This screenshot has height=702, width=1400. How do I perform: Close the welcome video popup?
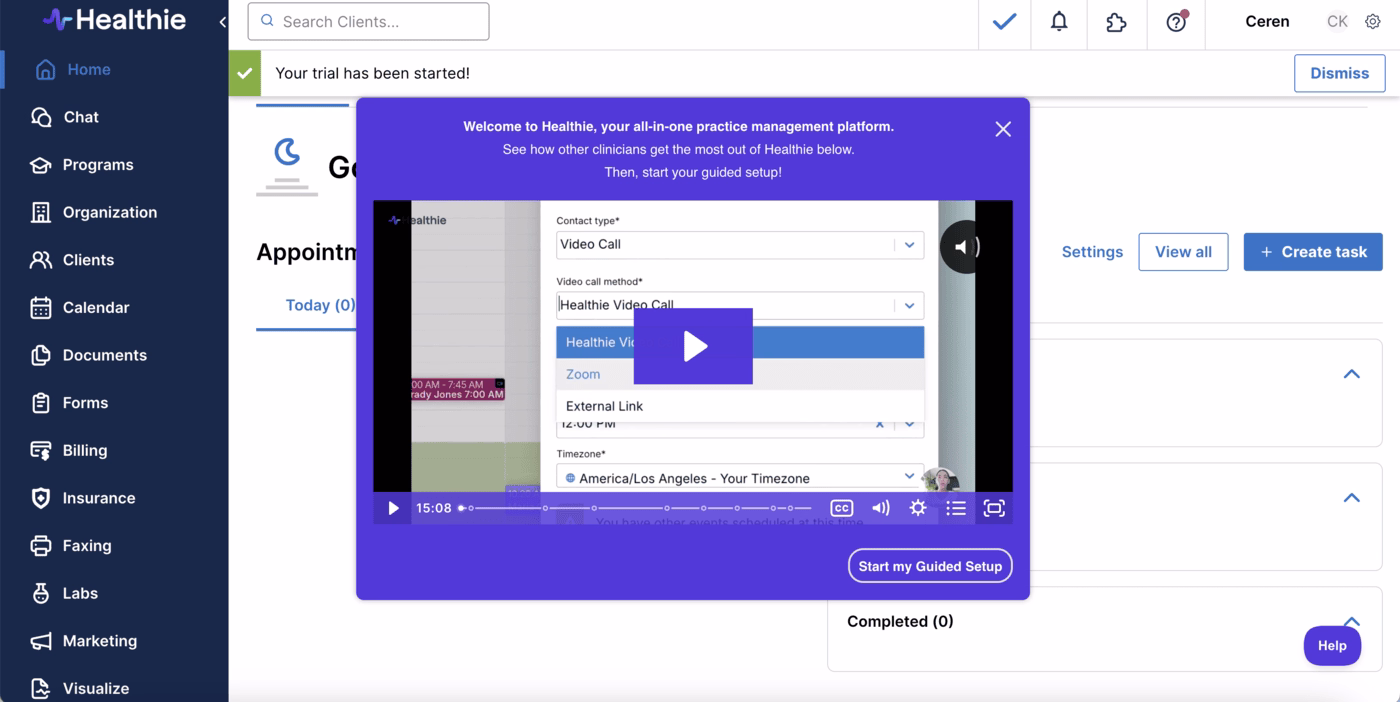click(x=1003, y=129)
